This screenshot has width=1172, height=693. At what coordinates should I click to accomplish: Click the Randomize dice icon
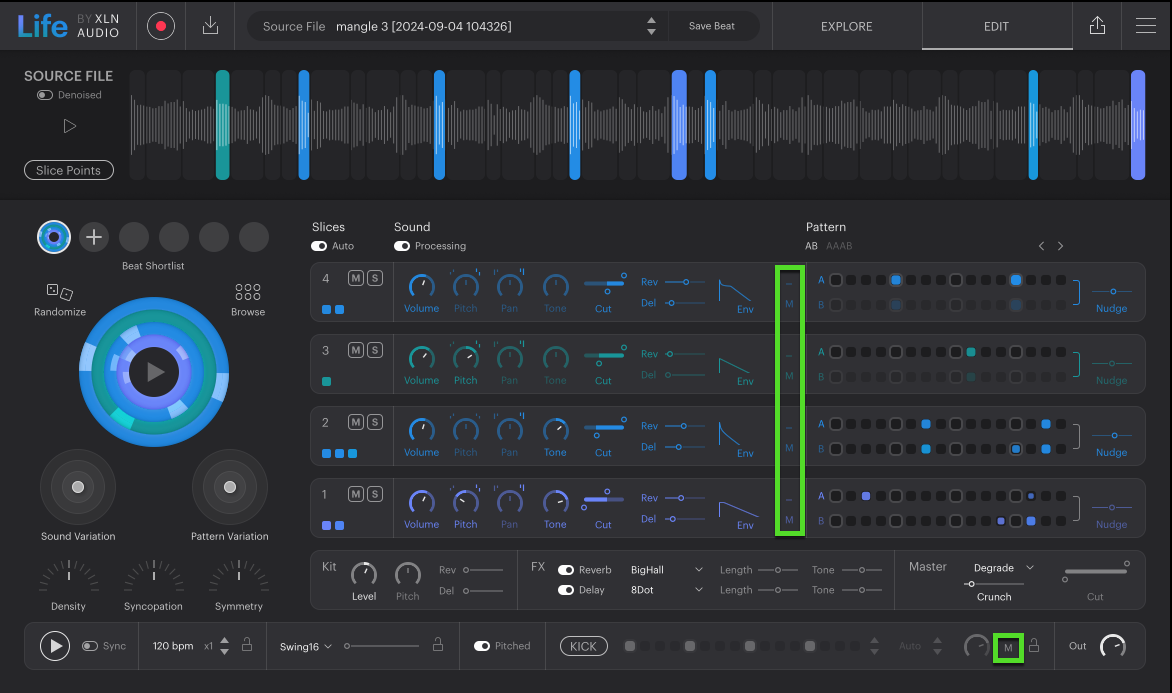59,292
